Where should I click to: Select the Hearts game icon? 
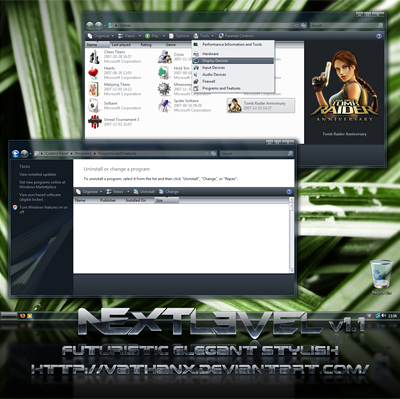click(x=94, y=73)
